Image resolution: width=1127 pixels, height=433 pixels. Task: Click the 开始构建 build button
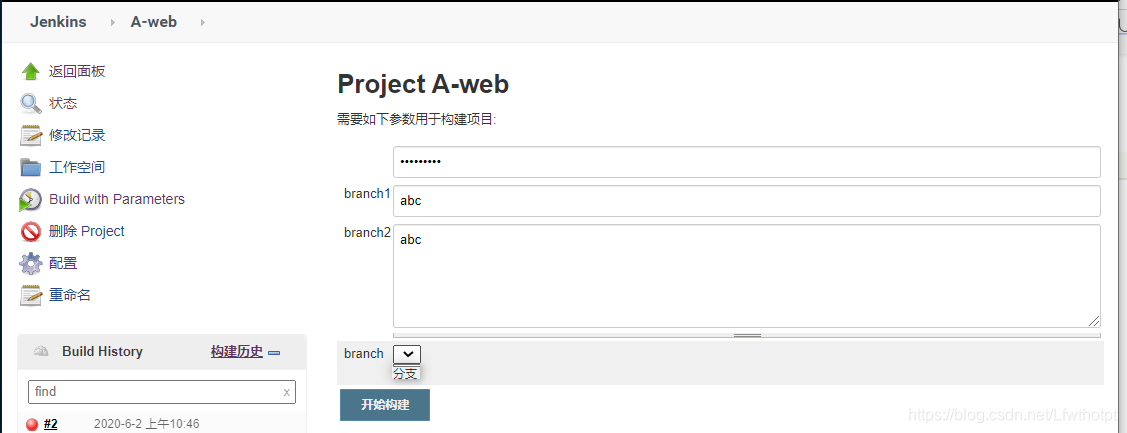[x=385, y=405]
